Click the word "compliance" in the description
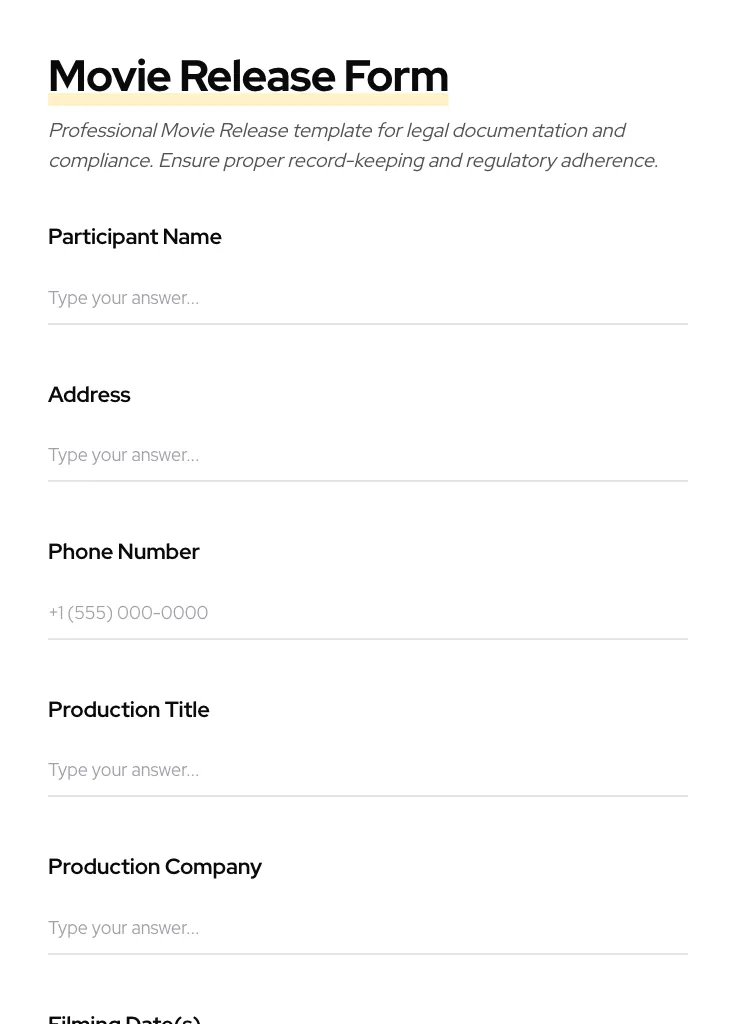Viewport: 736px width, 1024px height. point(98,161)
